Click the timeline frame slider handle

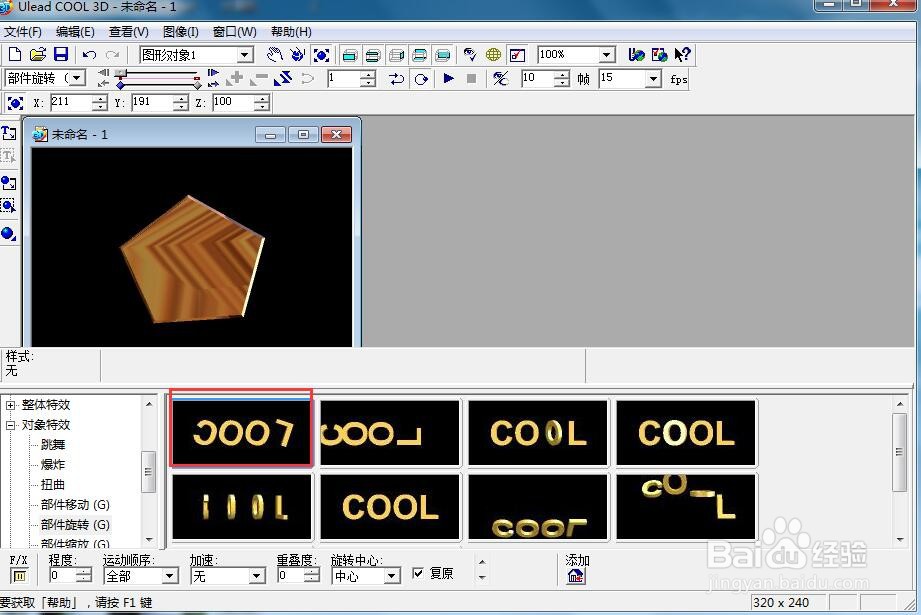click(x=120, y=73)
